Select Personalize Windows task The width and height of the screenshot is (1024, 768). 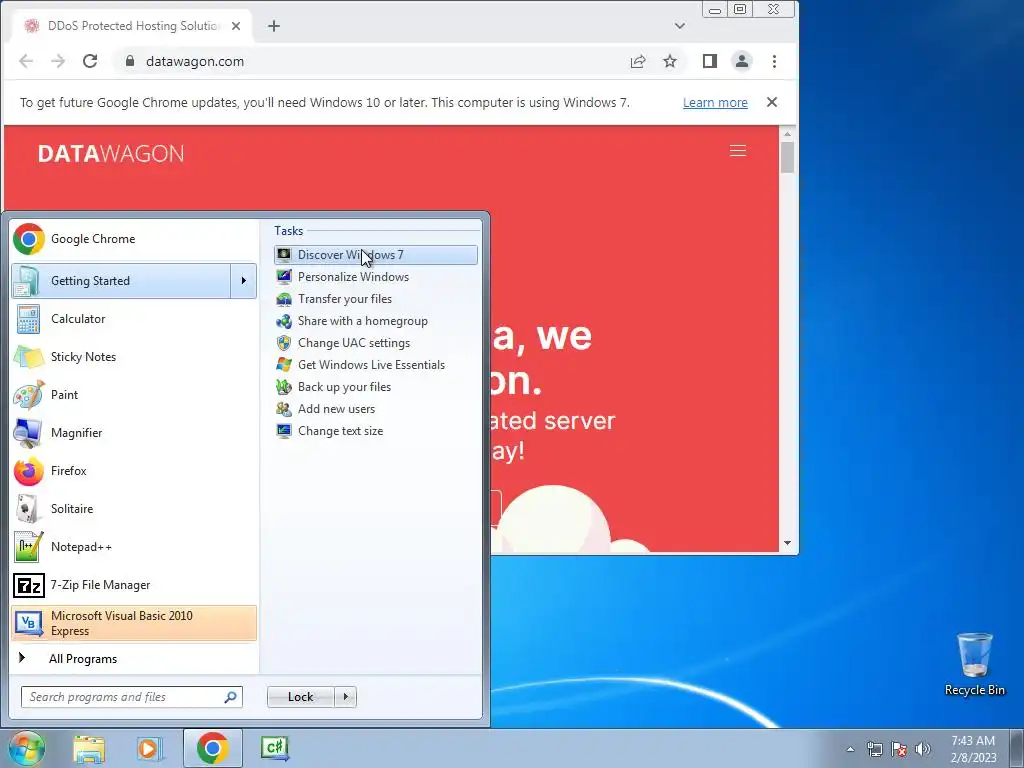(376, 277)
